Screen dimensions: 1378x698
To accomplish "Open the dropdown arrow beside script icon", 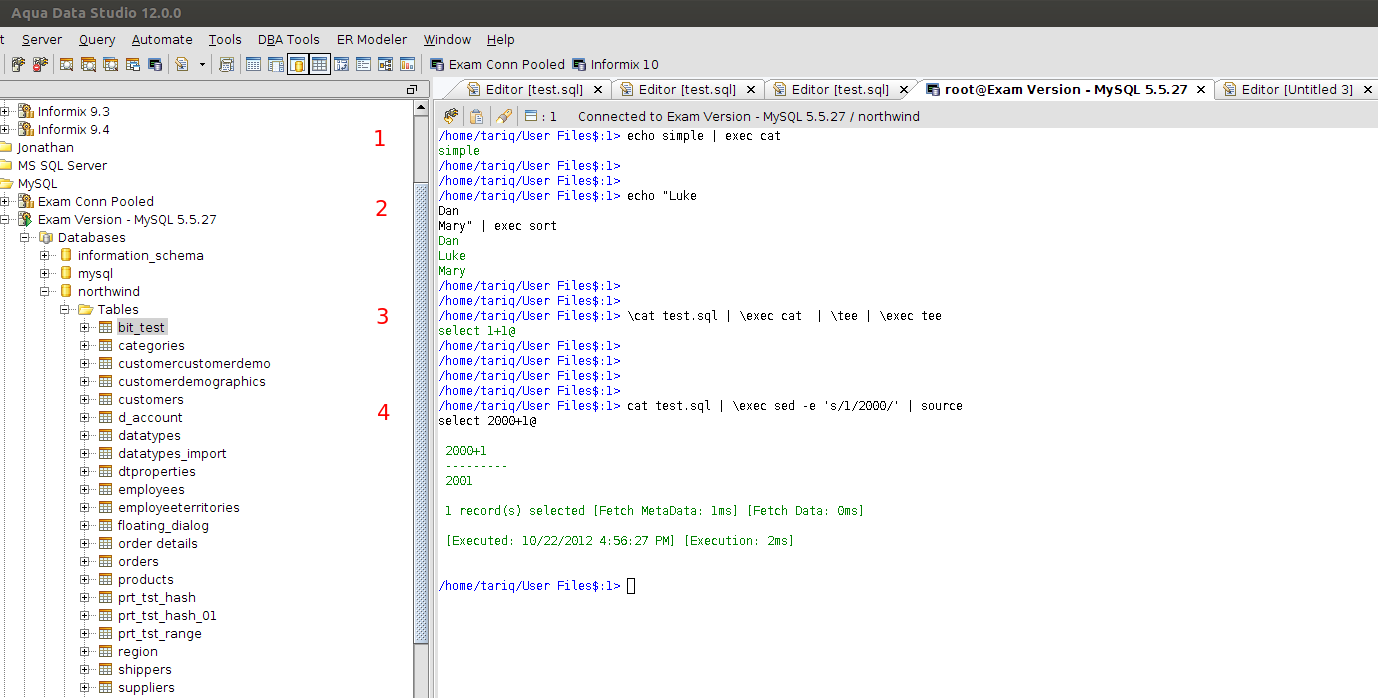I will (202, 64).
